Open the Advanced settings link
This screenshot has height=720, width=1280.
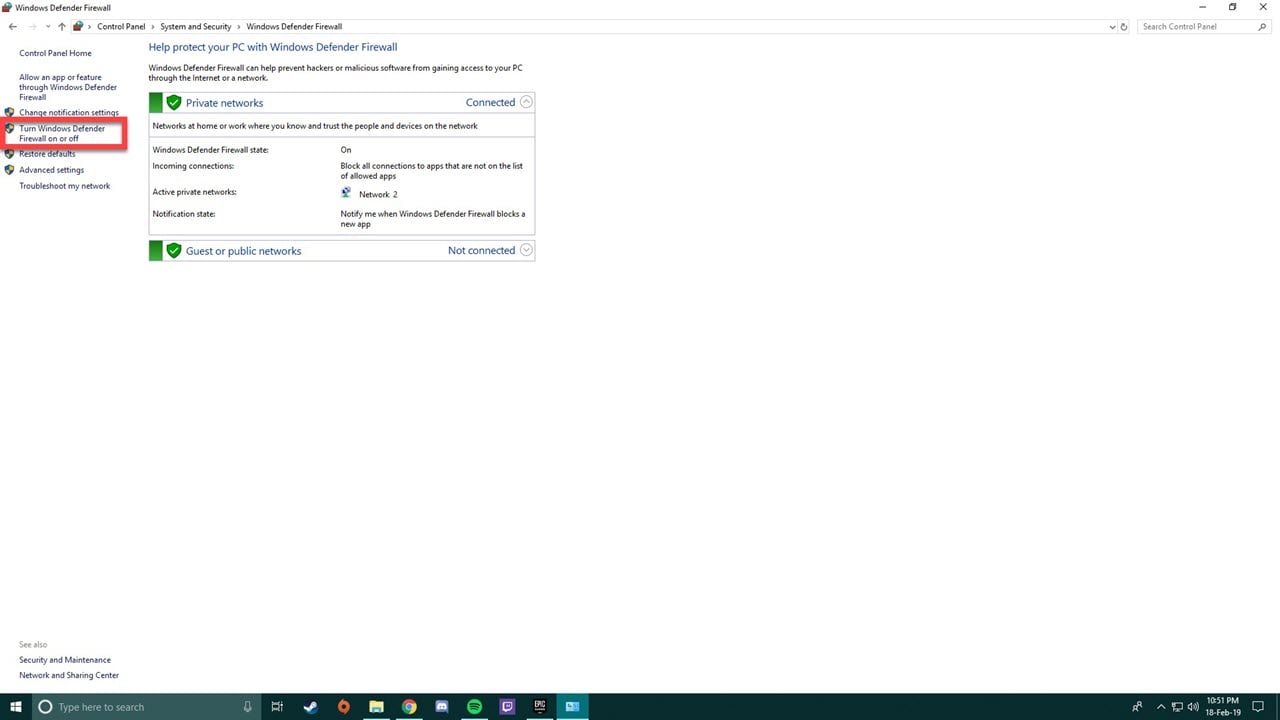pyautogui.click(x=51, y=170)
